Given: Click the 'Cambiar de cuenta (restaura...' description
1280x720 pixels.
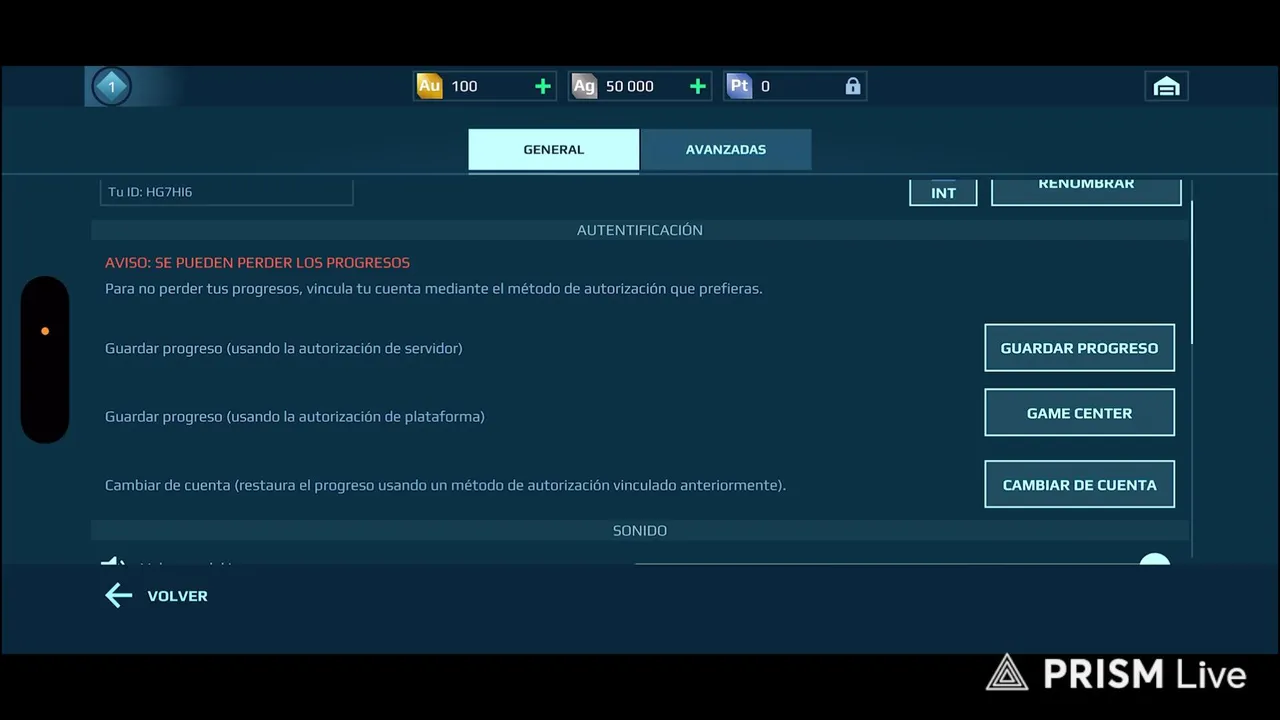Looking at the screenshot, I should pyautogui.click(x=445, y=485).
